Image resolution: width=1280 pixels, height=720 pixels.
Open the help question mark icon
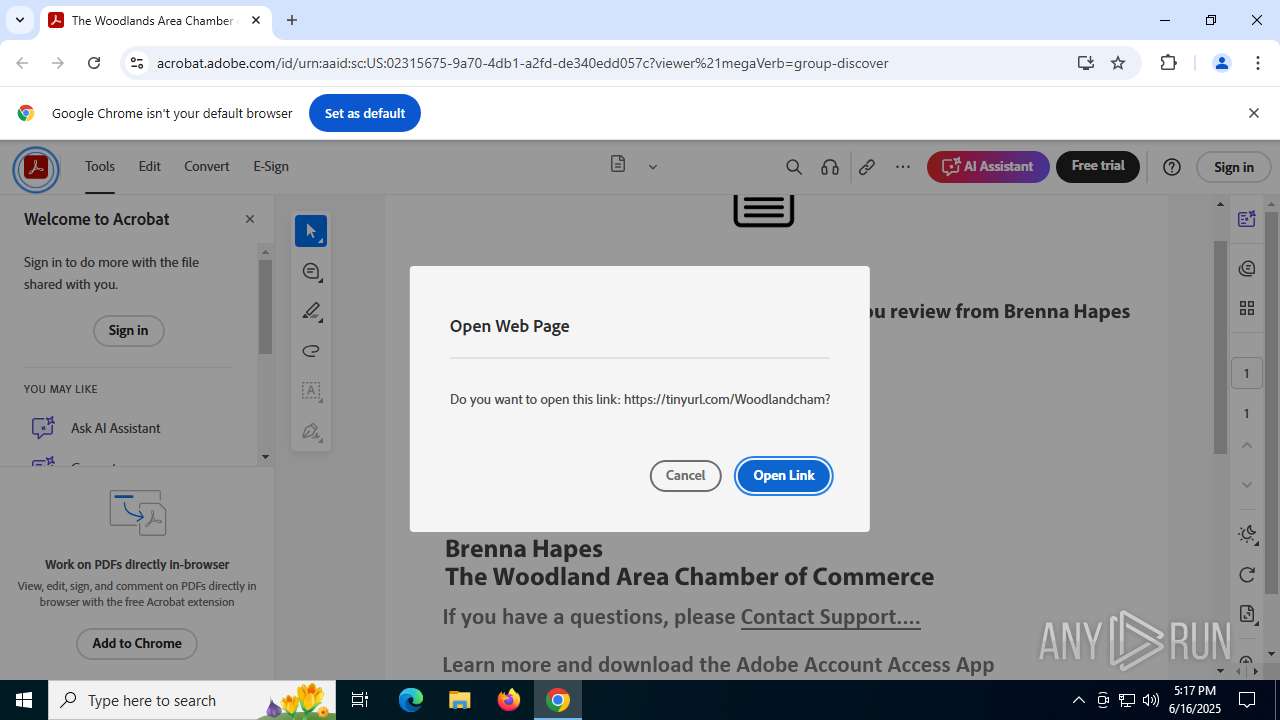coord(1172,167)
